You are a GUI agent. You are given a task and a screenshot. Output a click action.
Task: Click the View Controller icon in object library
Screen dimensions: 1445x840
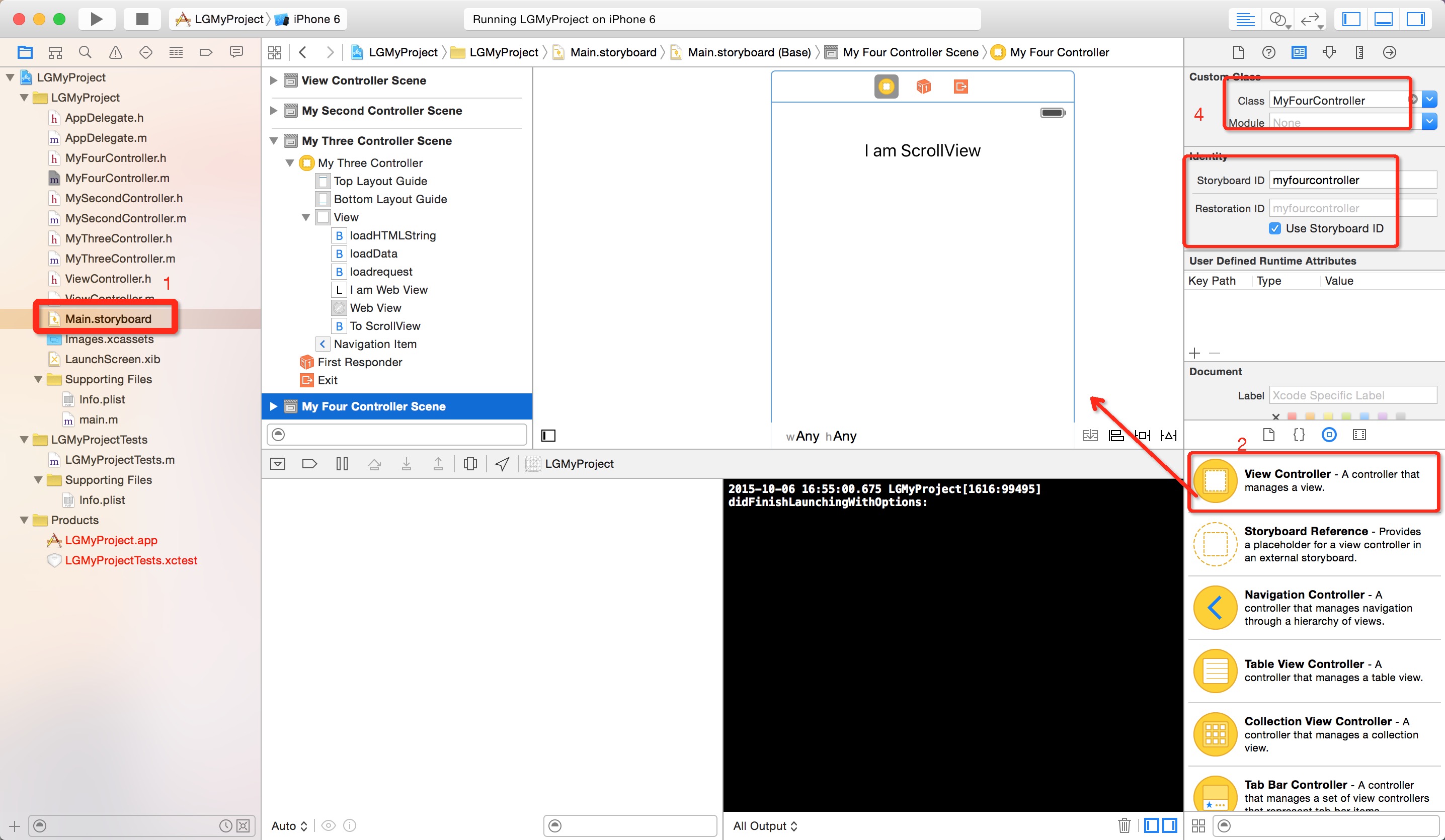[1215, 480]
